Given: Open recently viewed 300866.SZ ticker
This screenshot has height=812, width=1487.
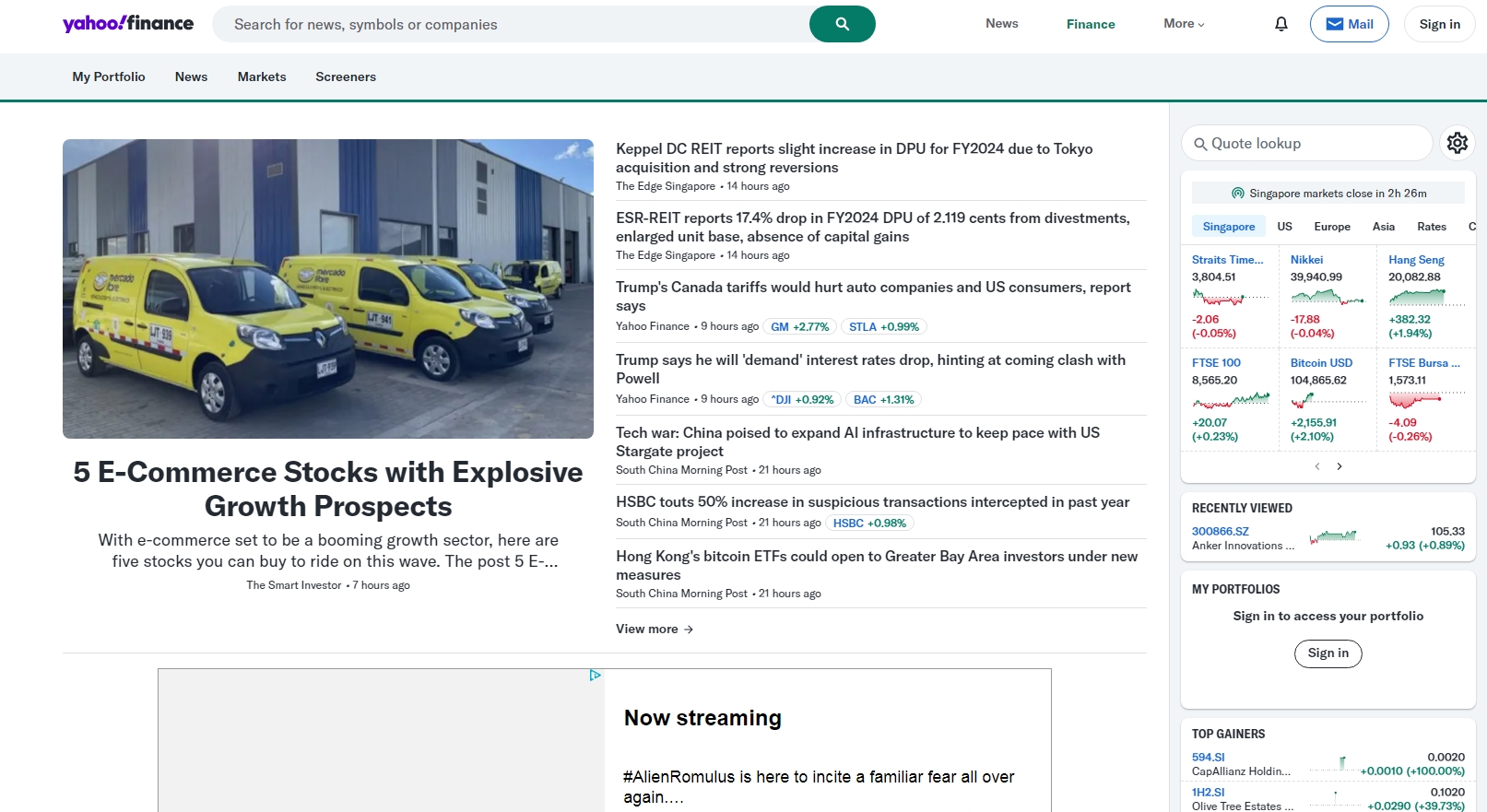Looking at the screenshot, I should pyautogui.click(x=1220, y=532).
